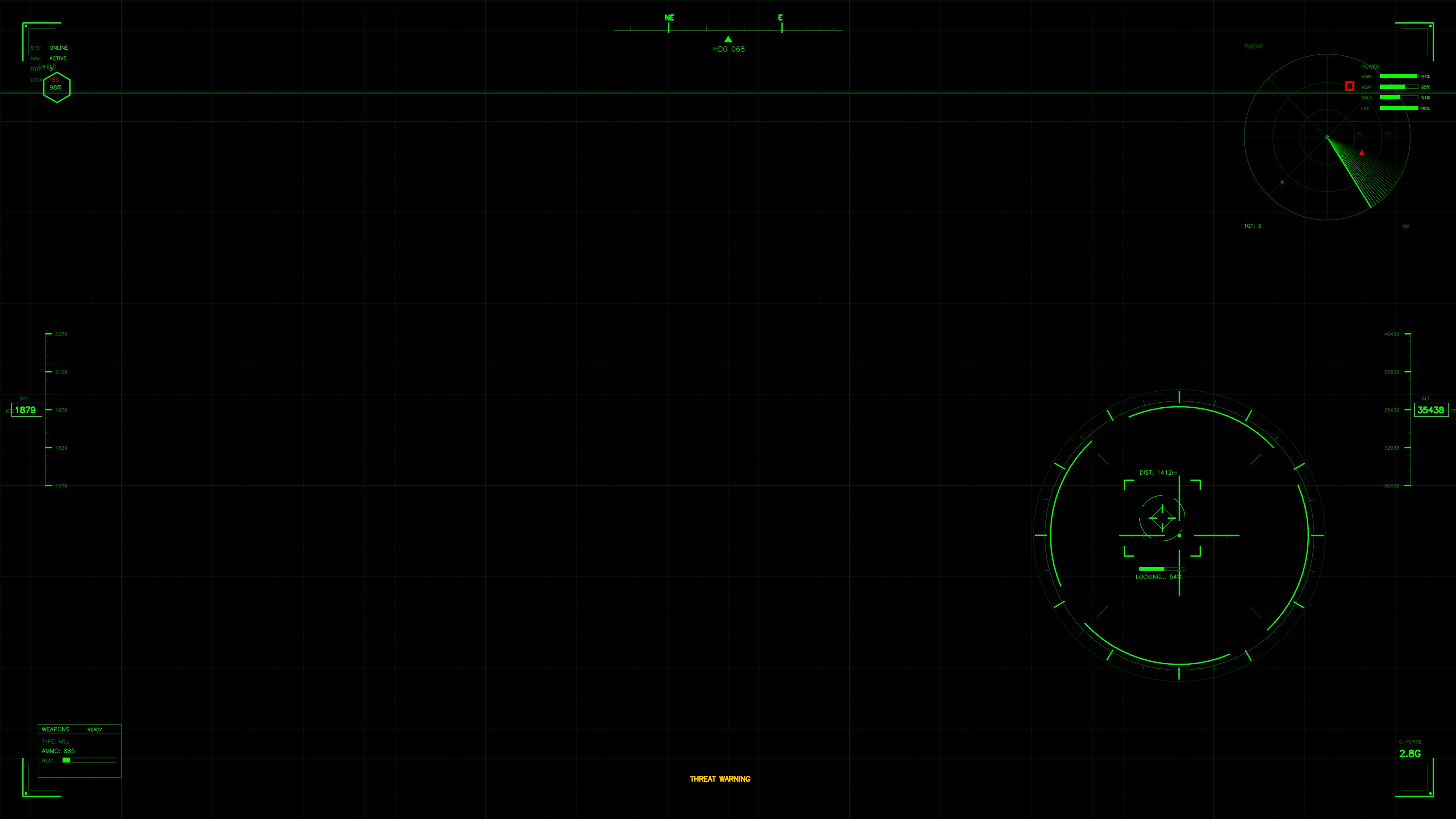Open the TYPE: MSL weapon selector
This screenshot has width=1456, height=819.
pyautogui.click(x=55, y=741)
